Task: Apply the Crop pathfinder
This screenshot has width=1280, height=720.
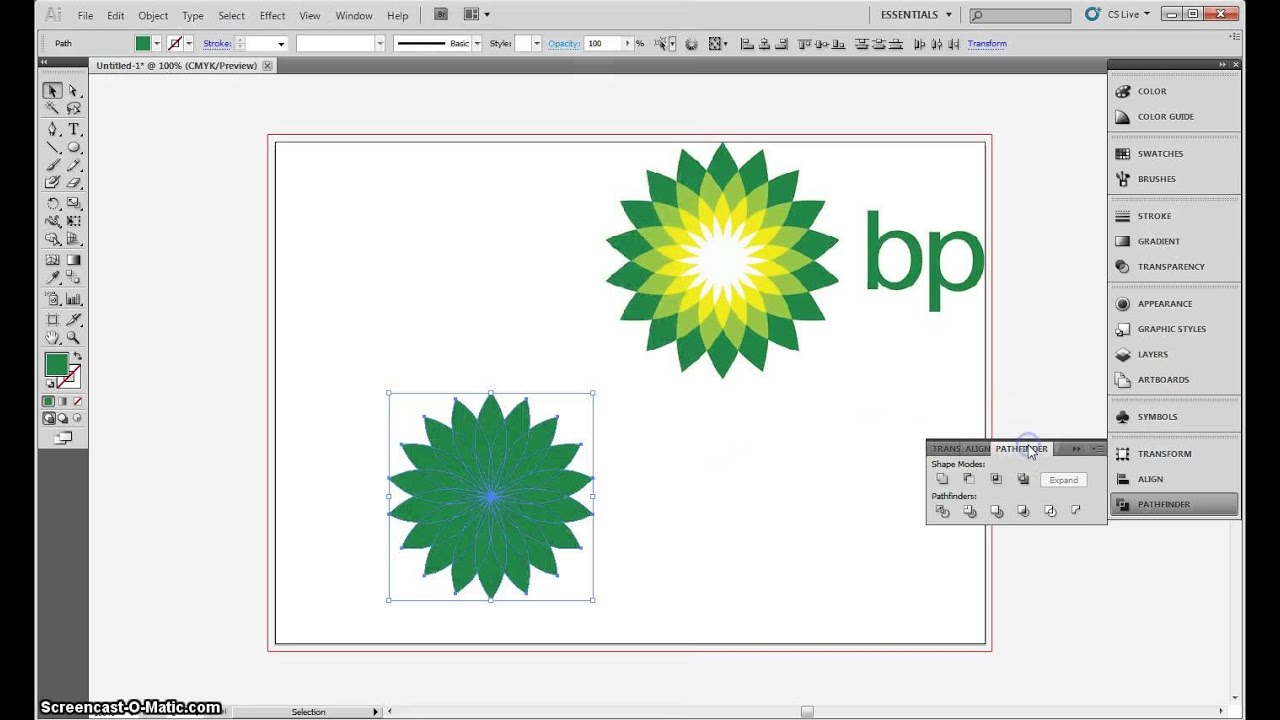Action: [x=1023, y=511]
